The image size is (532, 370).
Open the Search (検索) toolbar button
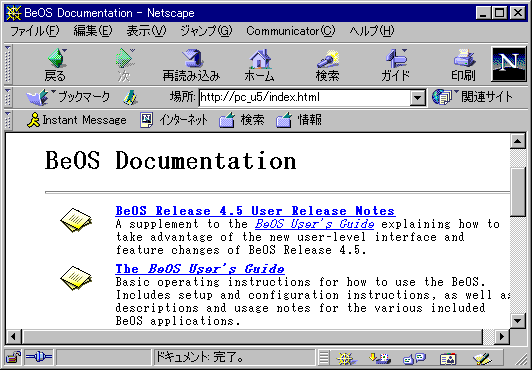327,64
